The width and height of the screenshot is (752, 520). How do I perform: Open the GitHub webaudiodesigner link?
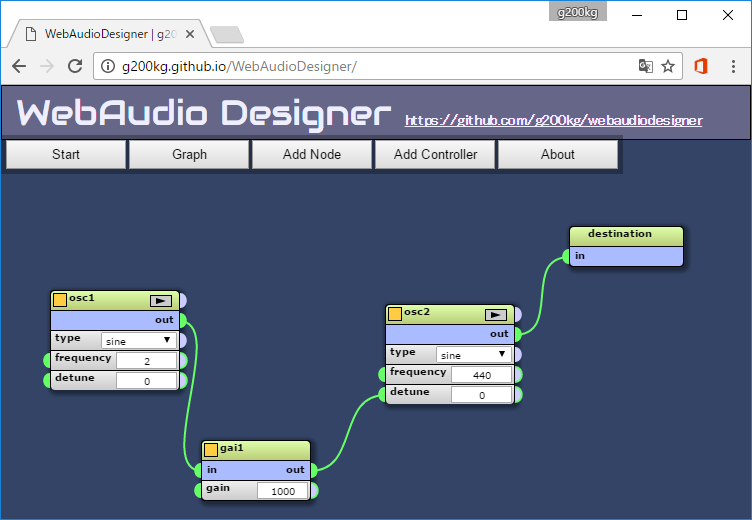(553, 120)
